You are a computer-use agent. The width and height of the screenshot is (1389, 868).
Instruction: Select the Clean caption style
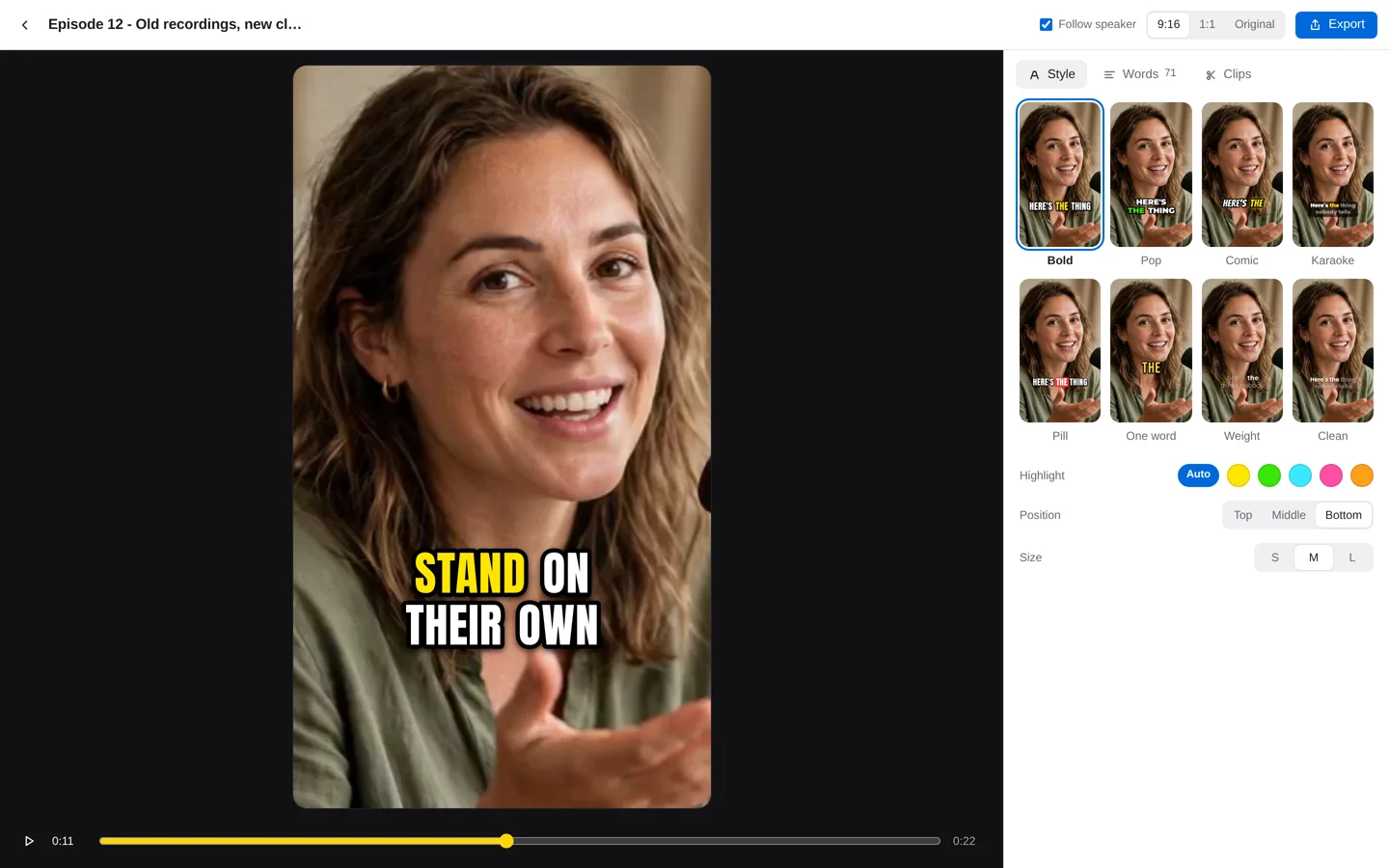1333,350
